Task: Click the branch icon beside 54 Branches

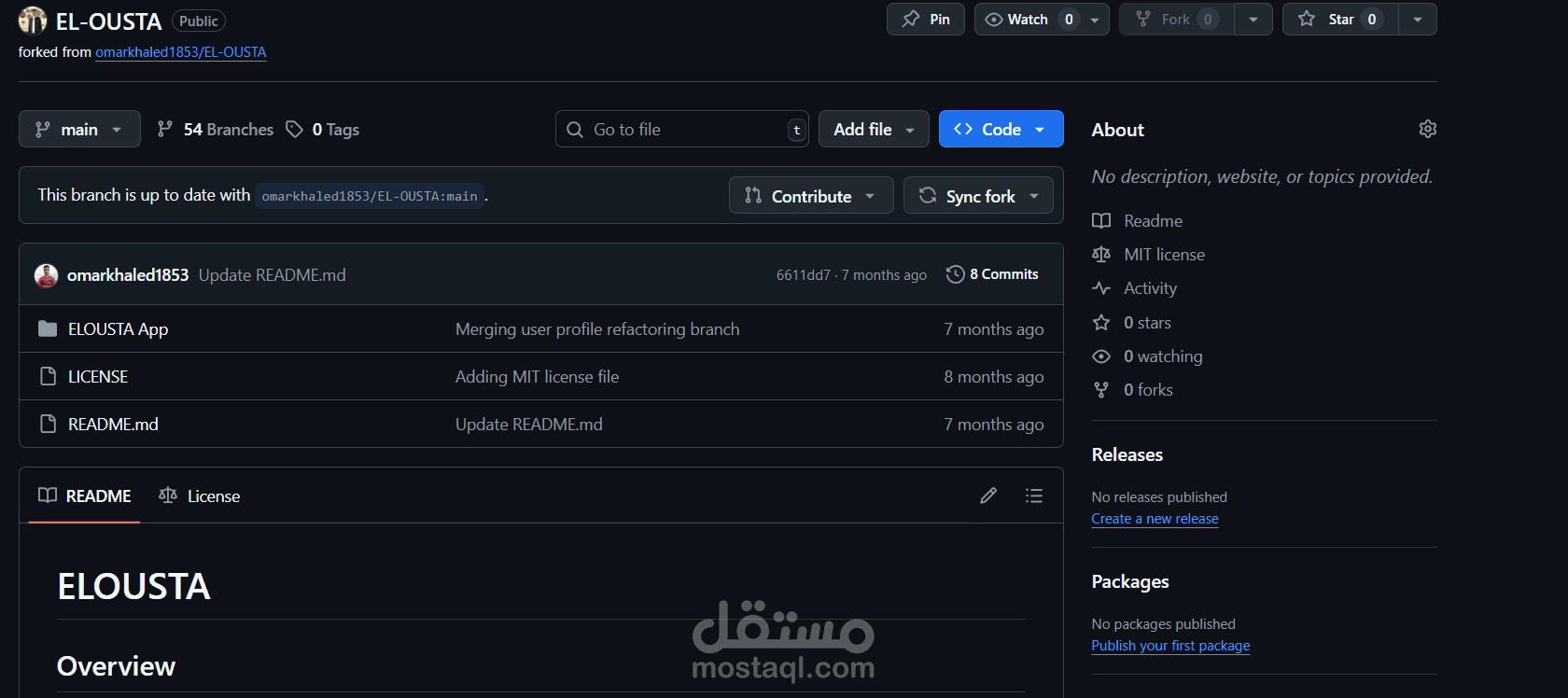Action: [x=165, y=129]
